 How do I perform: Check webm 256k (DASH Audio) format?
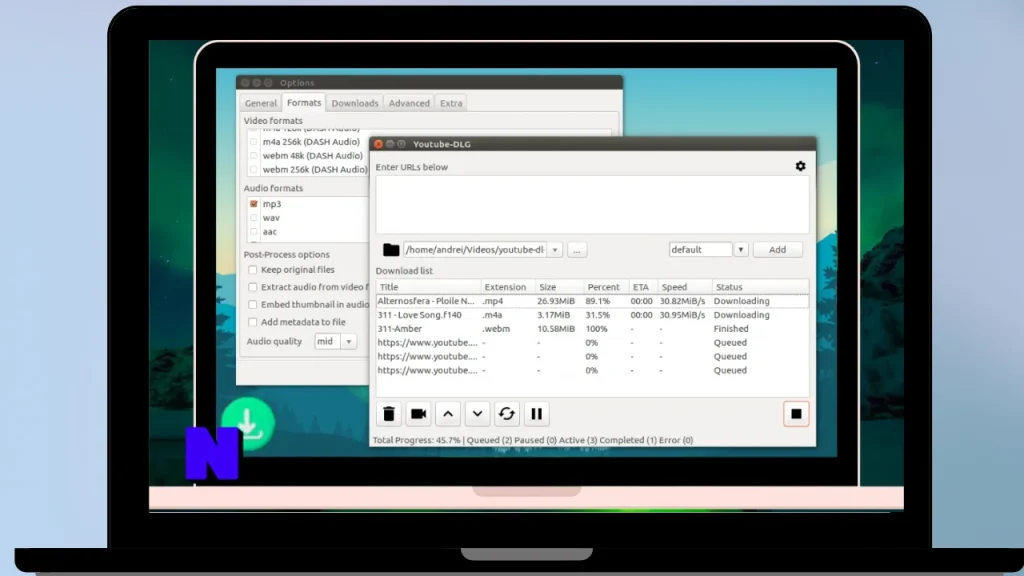tap(253, 169)
